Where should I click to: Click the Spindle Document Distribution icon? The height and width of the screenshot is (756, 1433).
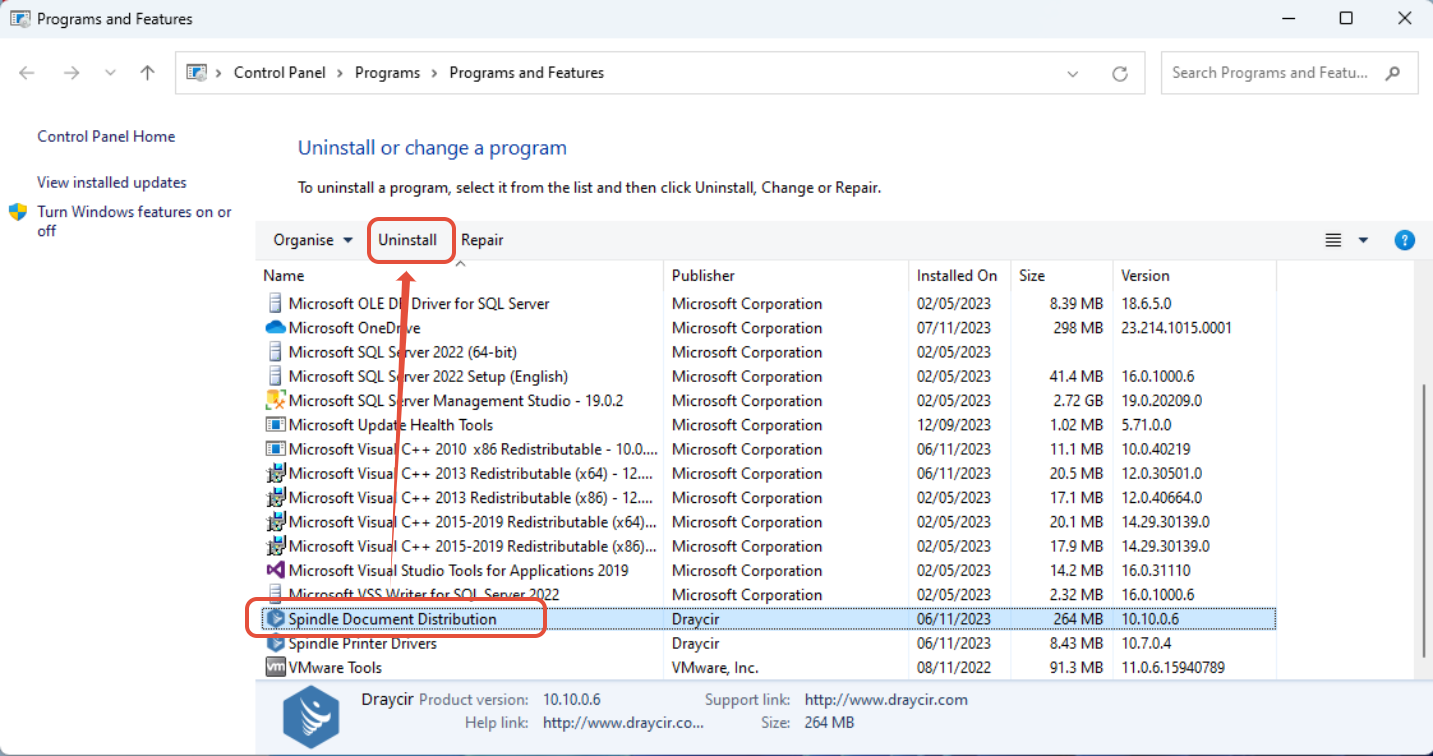(276, 619)
